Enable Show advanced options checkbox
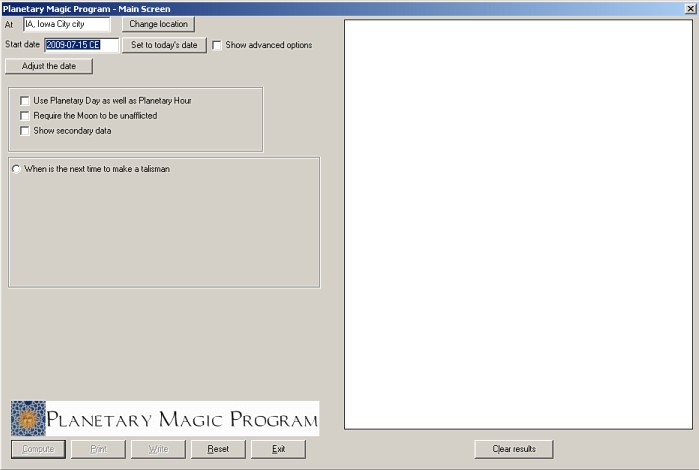This screenshot has width=699, height=470. (218, 45)
